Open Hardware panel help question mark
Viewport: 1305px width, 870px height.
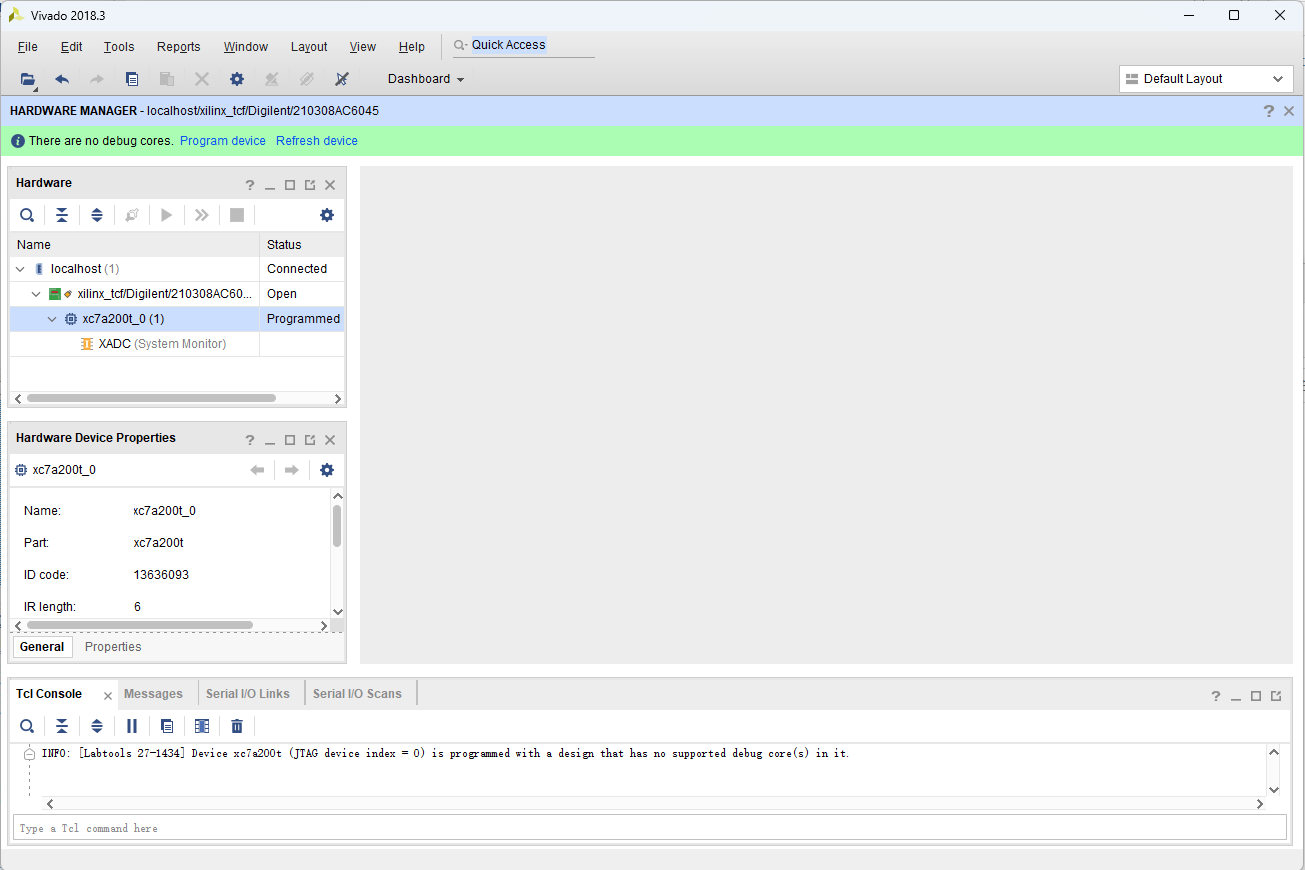click(250, 185)
